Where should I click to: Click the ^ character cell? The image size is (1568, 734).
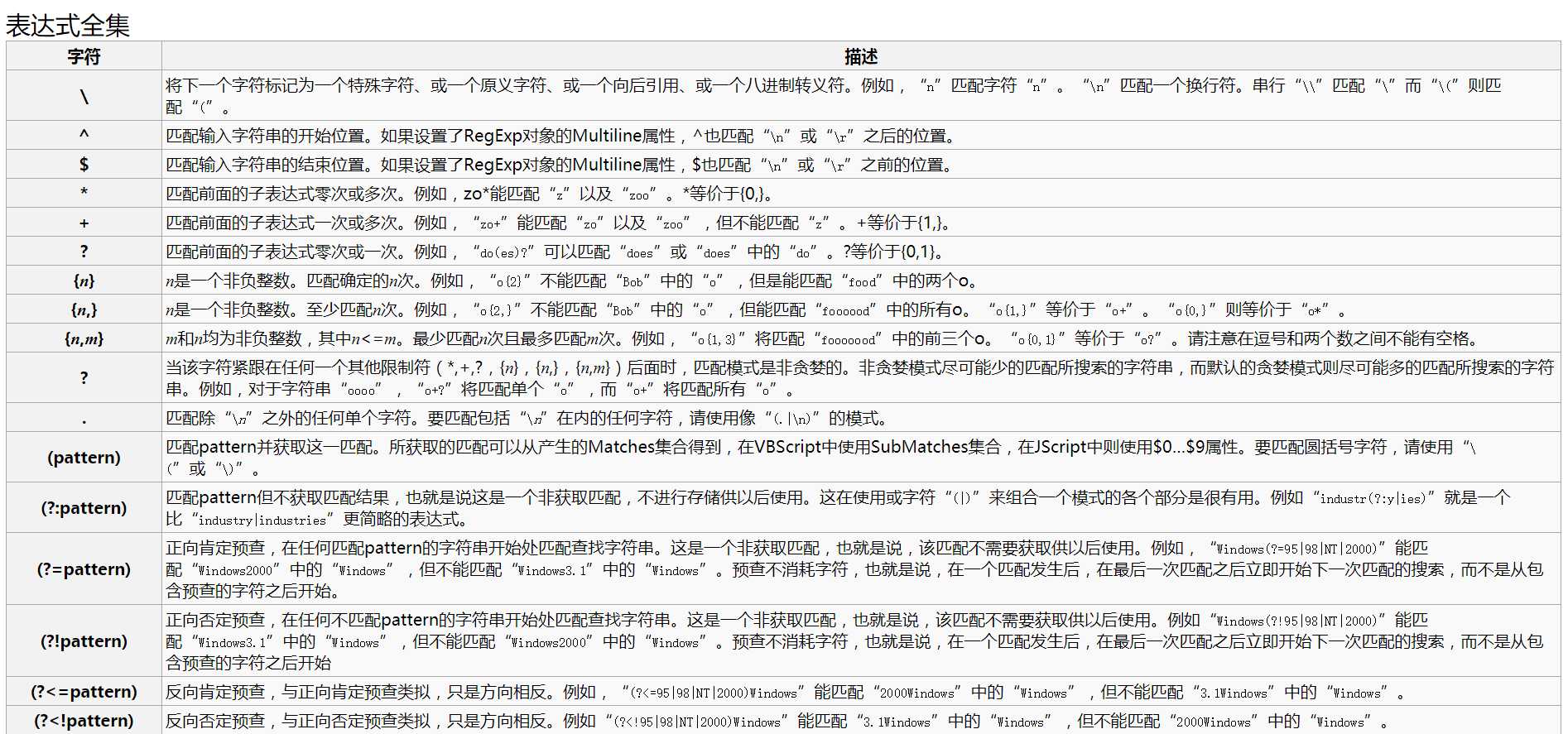(84, 136)
